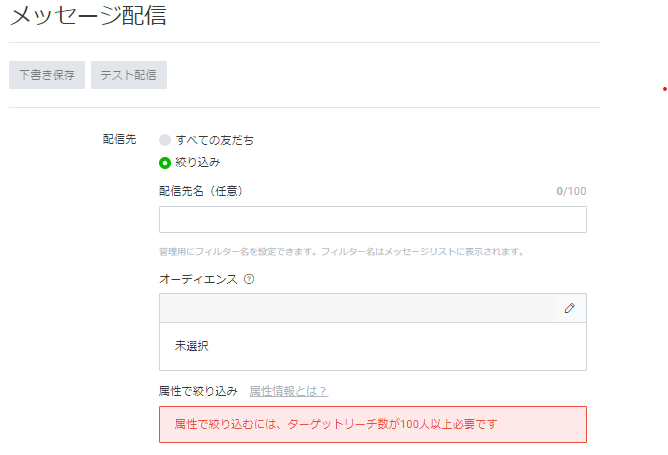Click the gray filter name helper text
668x455 pixels.
[x=341, y=252]
